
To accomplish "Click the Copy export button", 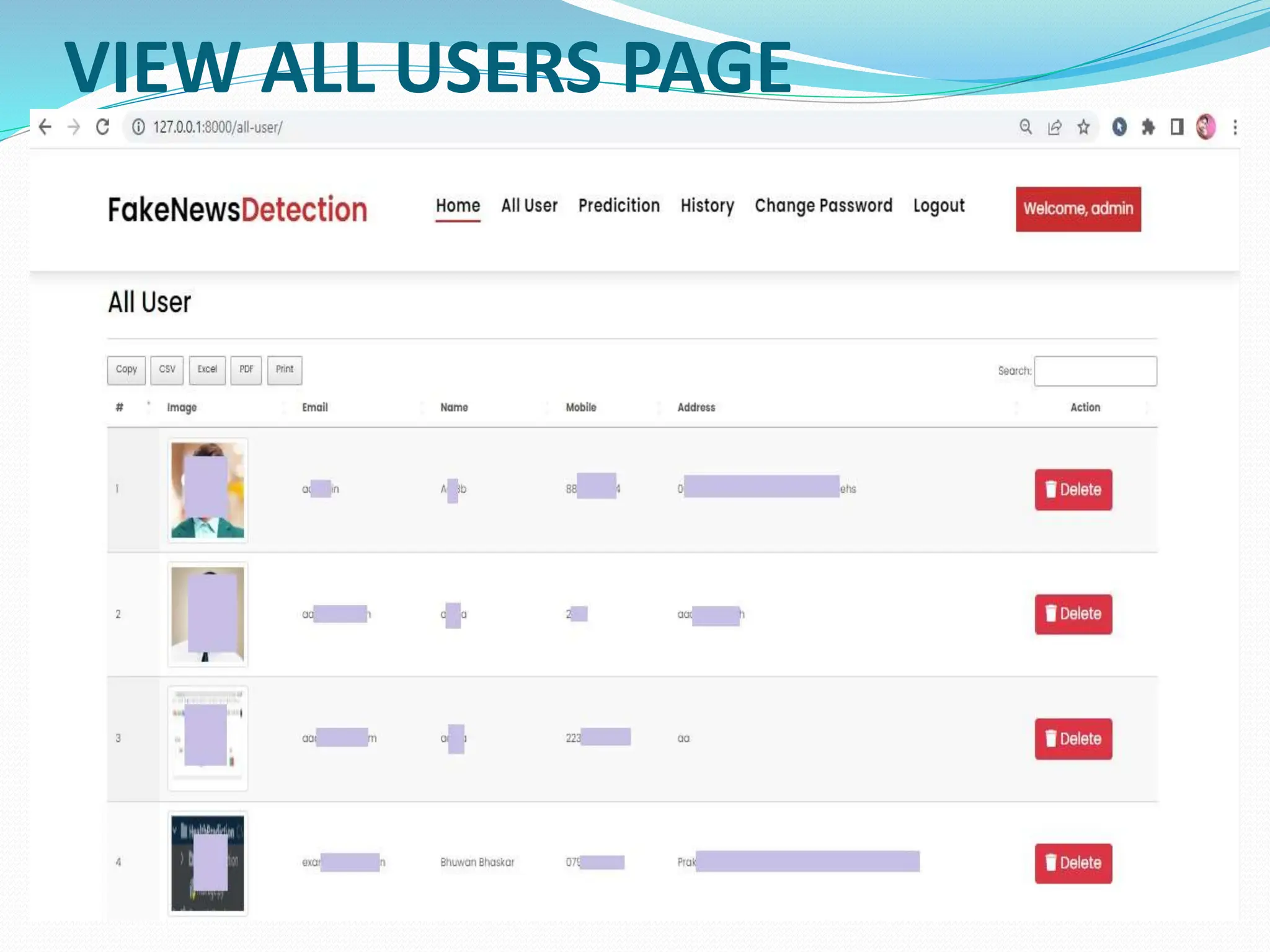I will pyautogui.click(x=127, y=370).
